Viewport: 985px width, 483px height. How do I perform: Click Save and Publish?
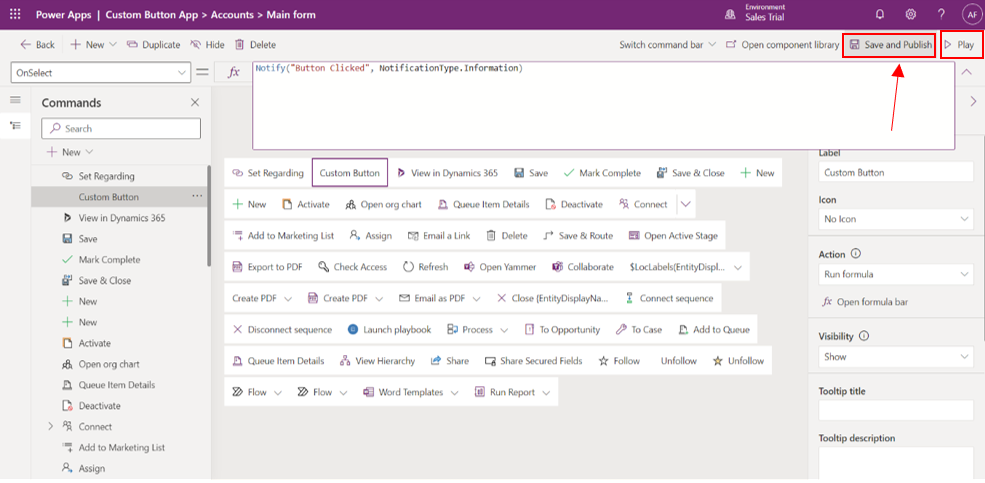tap(890, 45)
